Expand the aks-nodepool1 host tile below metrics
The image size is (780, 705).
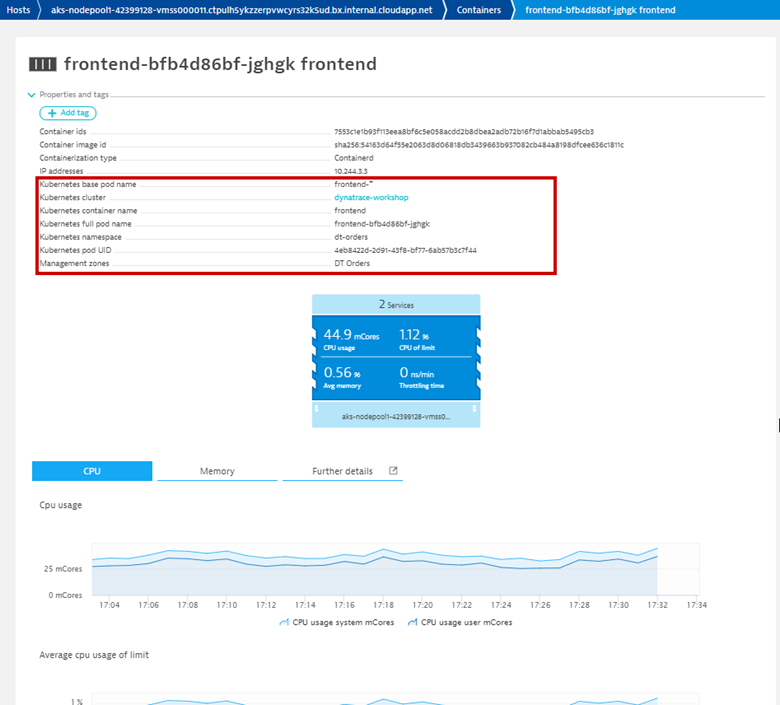[396, 415]
